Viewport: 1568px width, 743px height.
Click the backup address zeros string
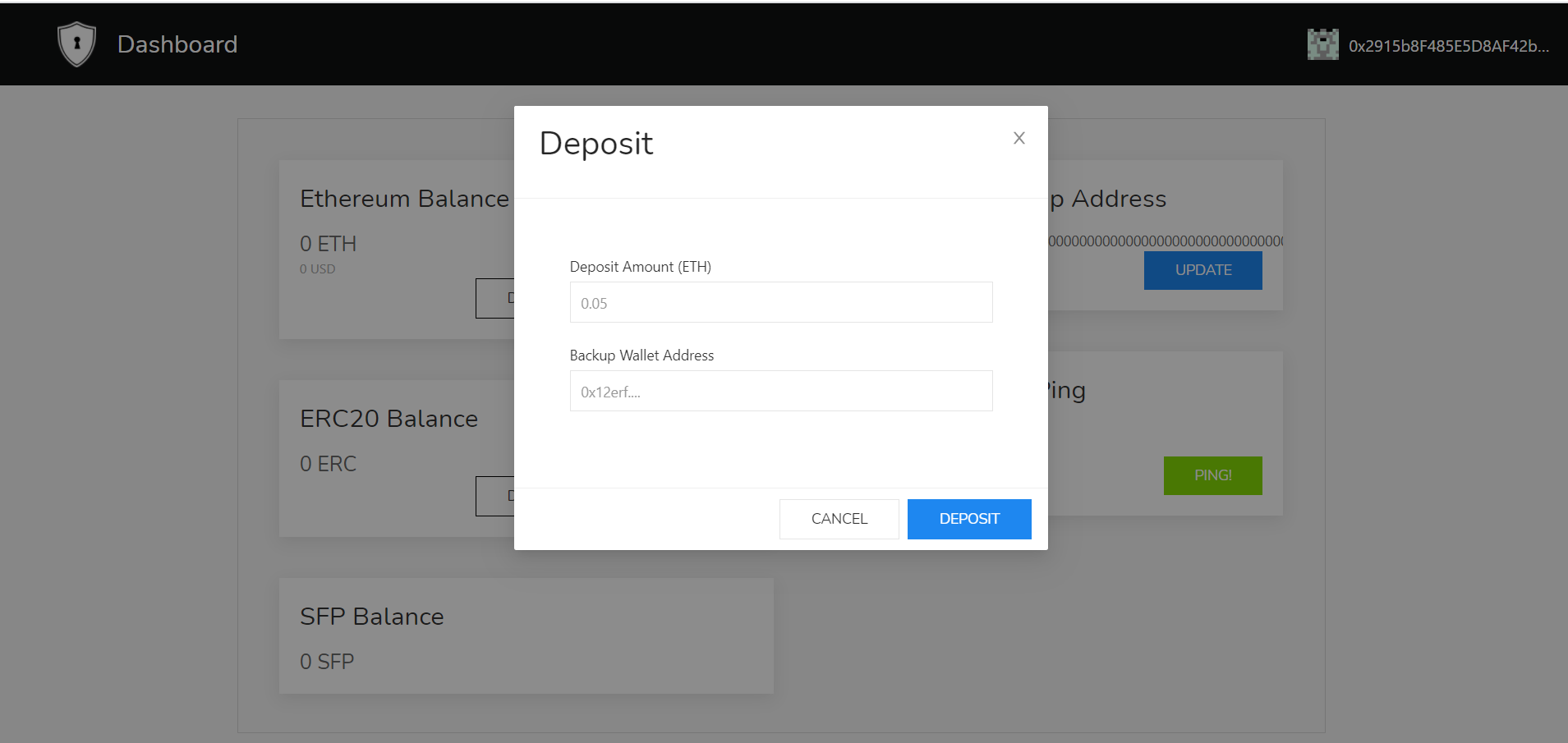(x=1166, y=241)
